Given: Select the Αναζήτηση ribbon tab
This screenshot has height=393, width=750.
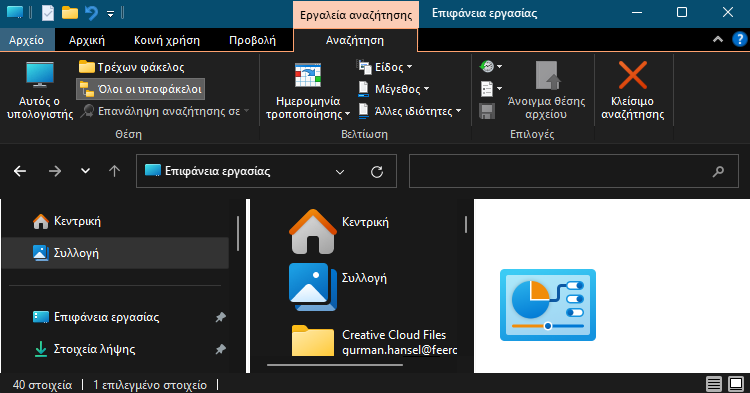Looking at the screenshot, I should coord(355,40).
